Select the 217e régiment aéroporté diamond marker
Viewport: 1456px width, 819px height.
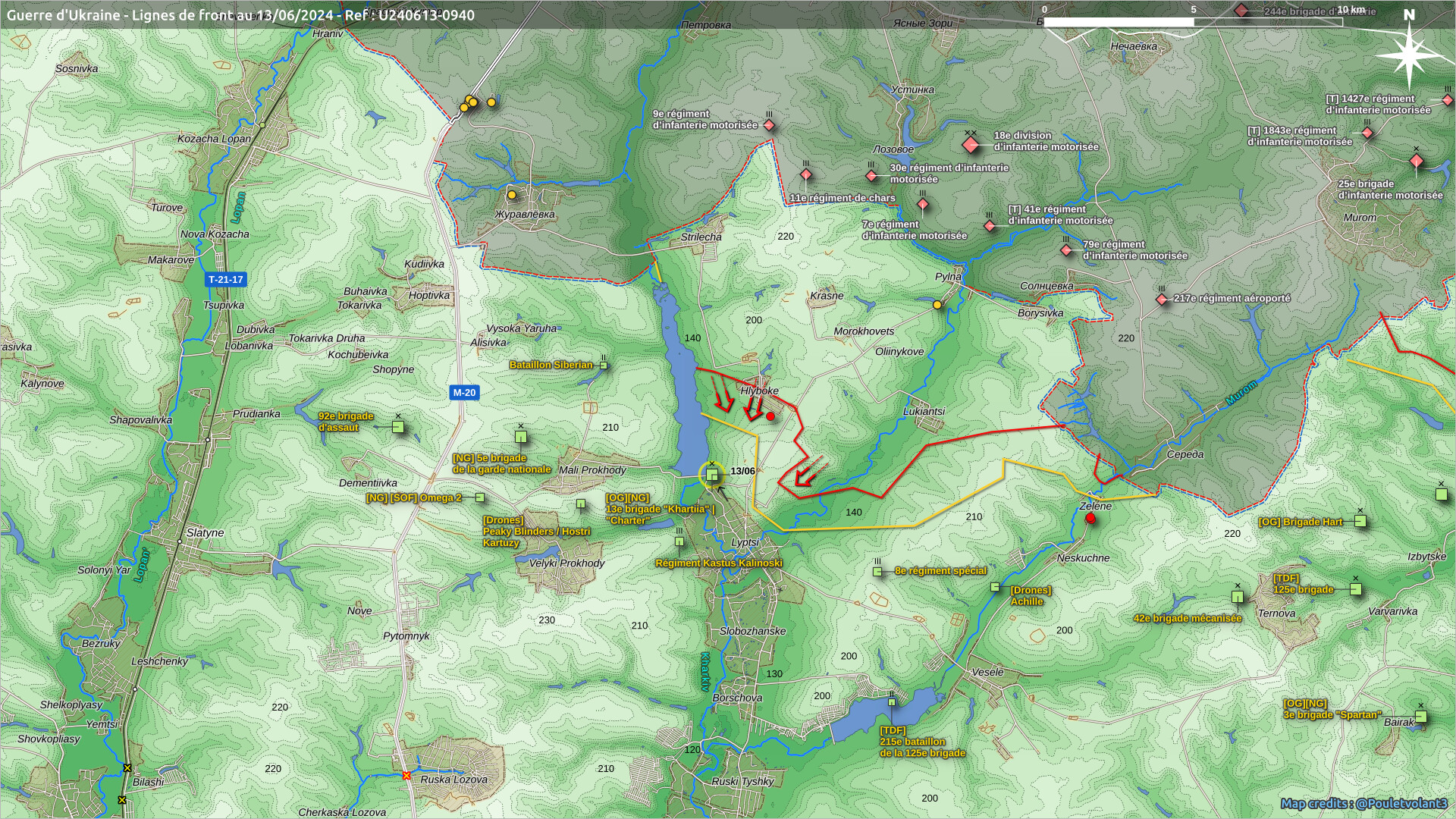pos(1162,300)
